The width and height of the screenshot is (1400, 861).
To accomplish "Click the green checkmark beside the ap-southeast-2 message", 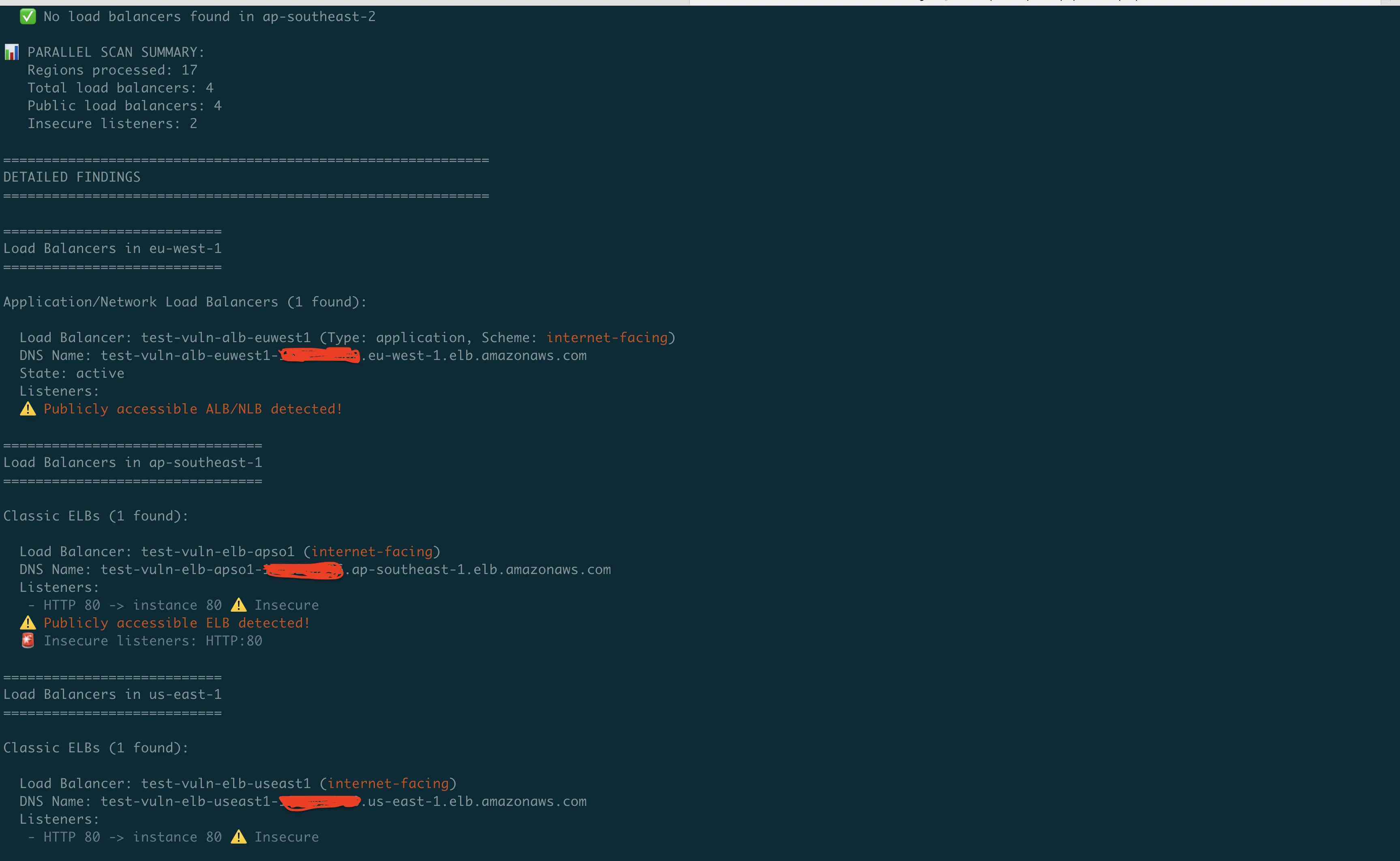I will tap(28, 16).
